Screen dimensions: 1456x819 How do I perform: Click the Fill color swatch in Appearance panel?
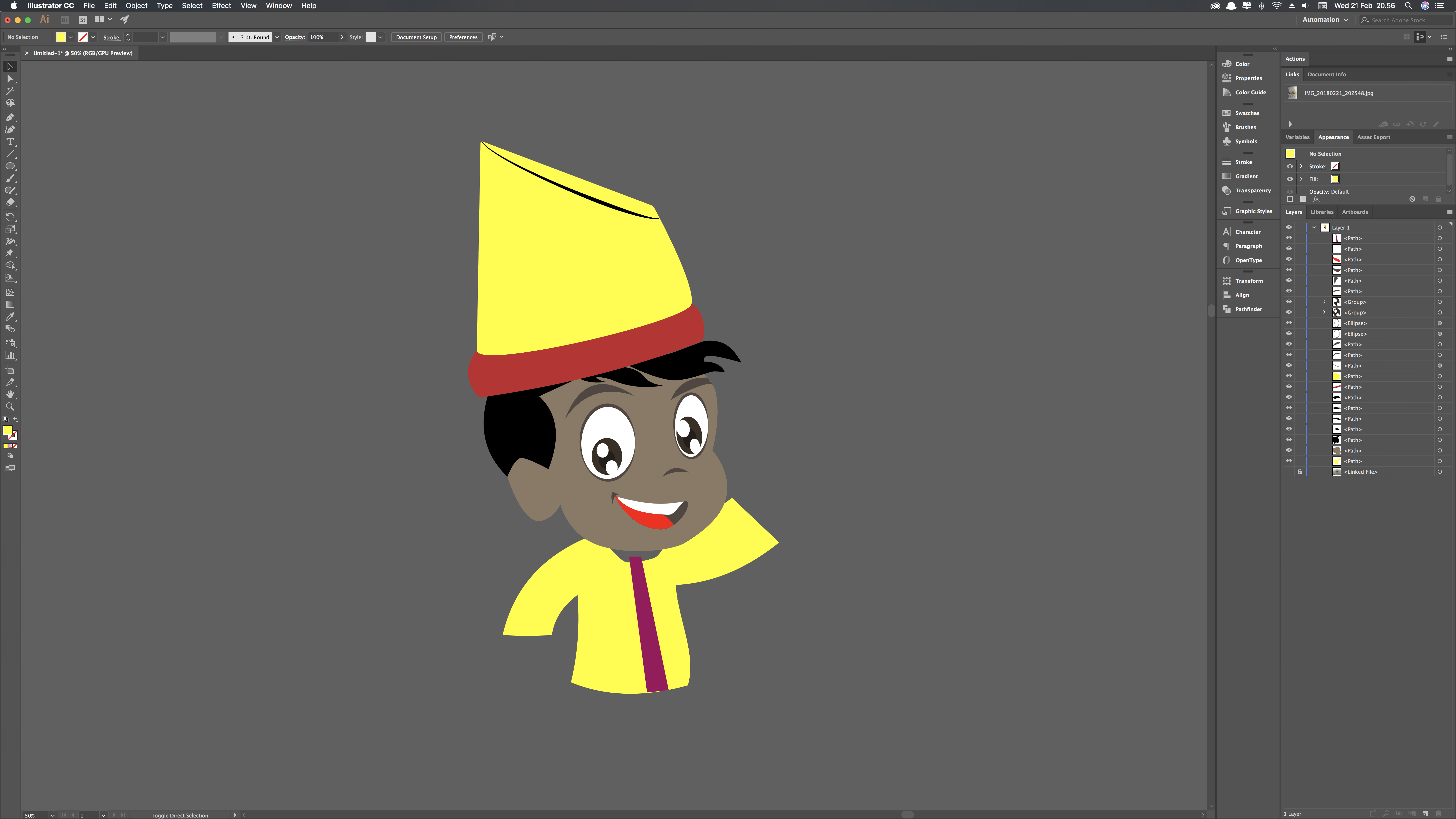(x=1335, y=179)
